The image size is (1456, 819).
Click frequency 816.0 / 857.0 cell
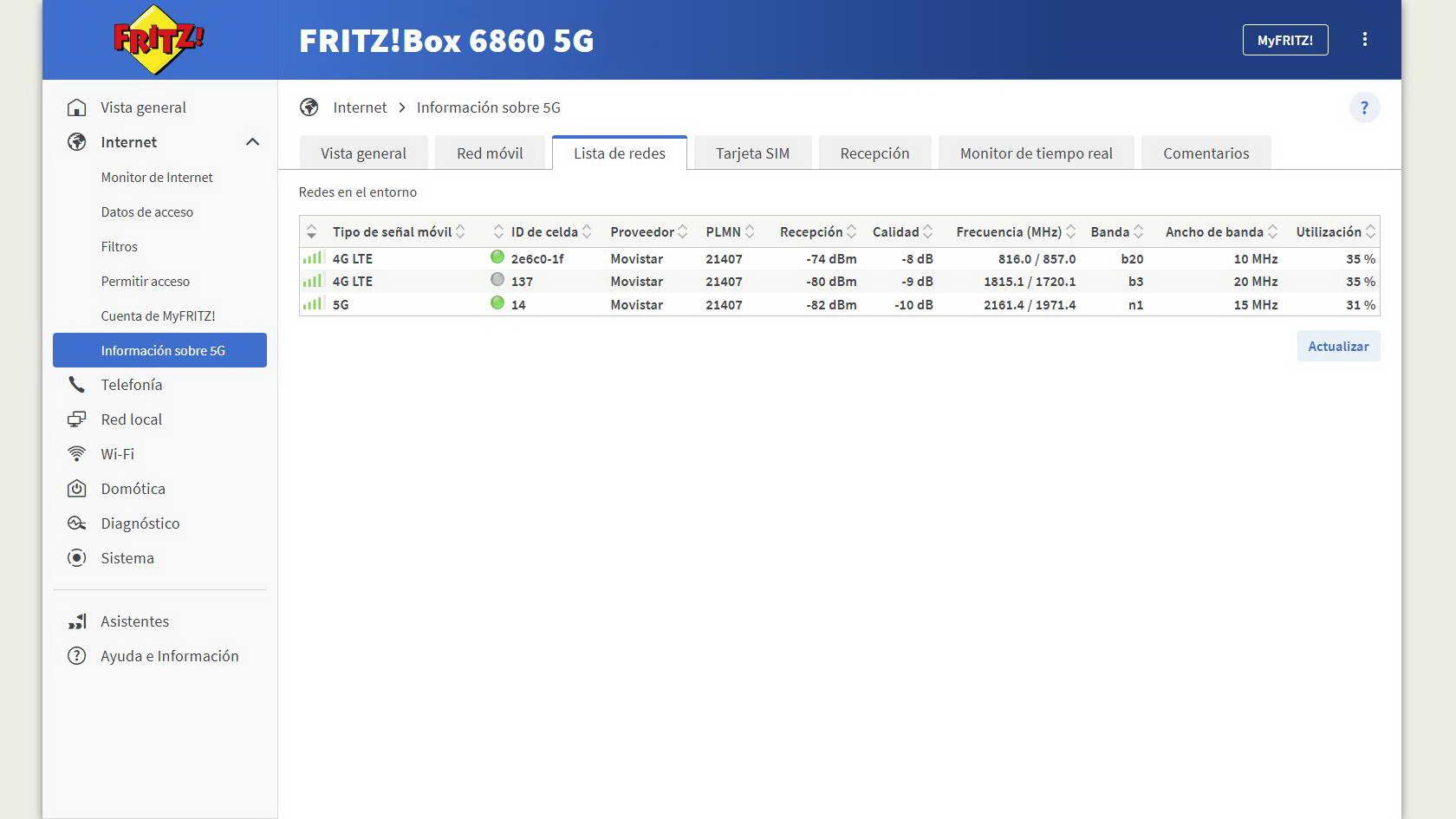(x=1037, y=259)
